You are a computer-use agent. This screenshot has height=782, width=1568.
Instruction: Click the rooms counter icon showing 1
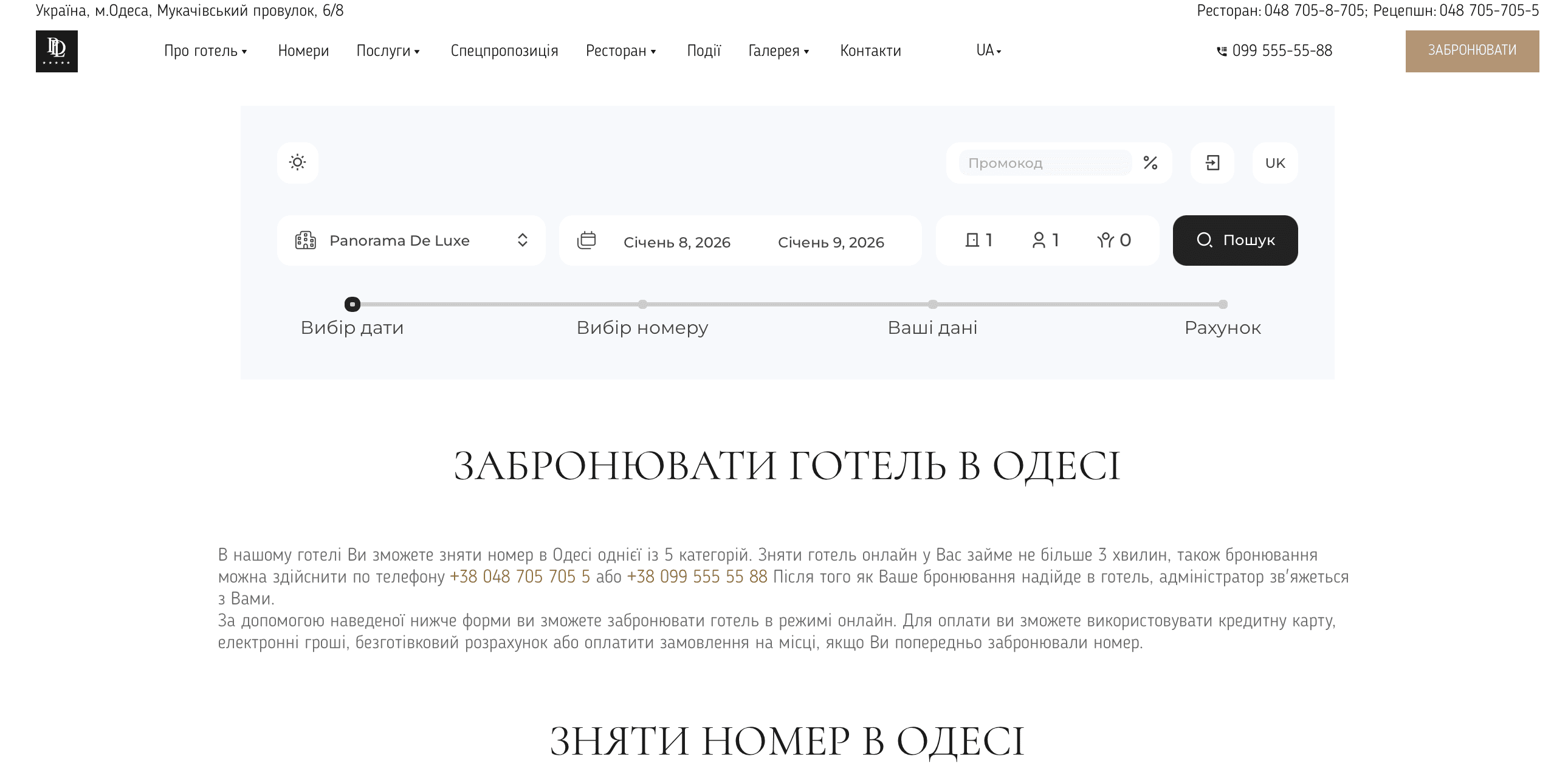coord(972,240)
